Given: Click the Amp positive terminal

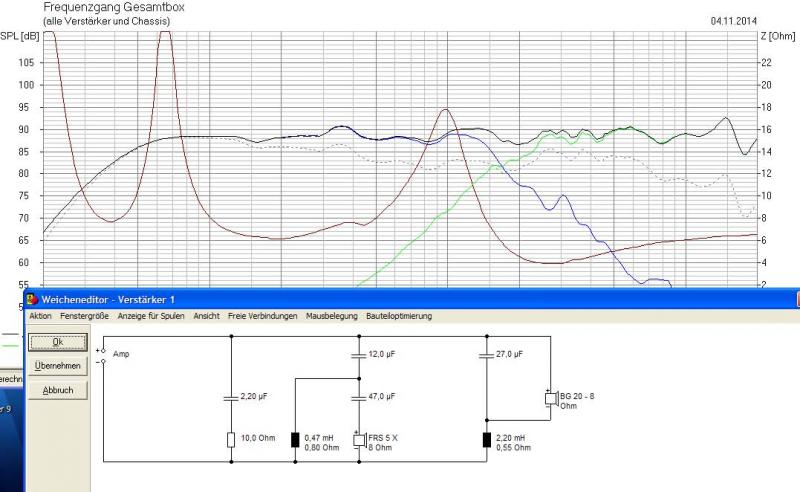Looking at the screenshot, I should (x=103, y=351).
